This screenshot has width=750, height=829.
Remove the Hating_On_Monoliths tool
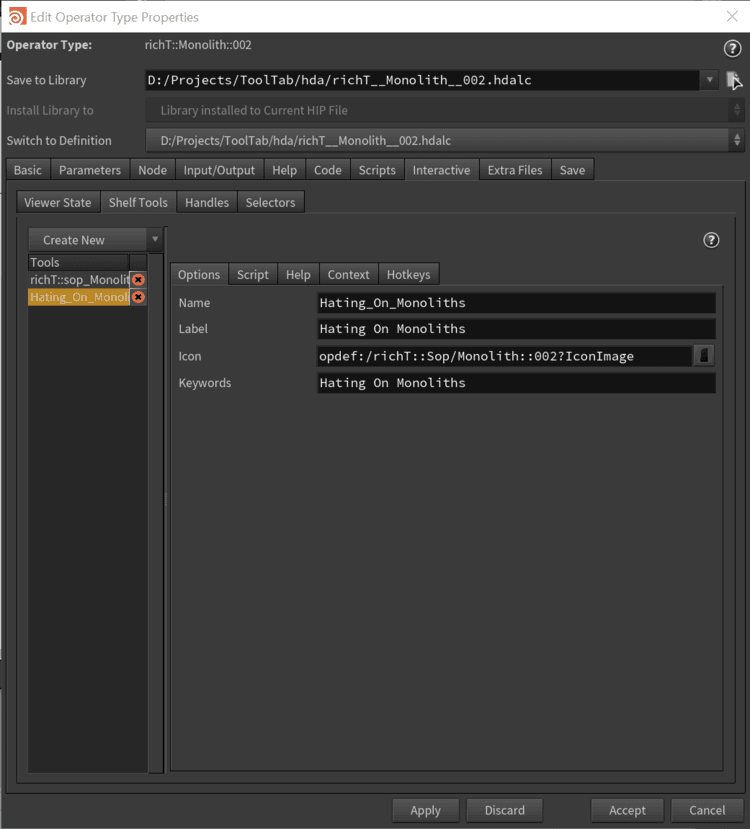coord(138,297)
